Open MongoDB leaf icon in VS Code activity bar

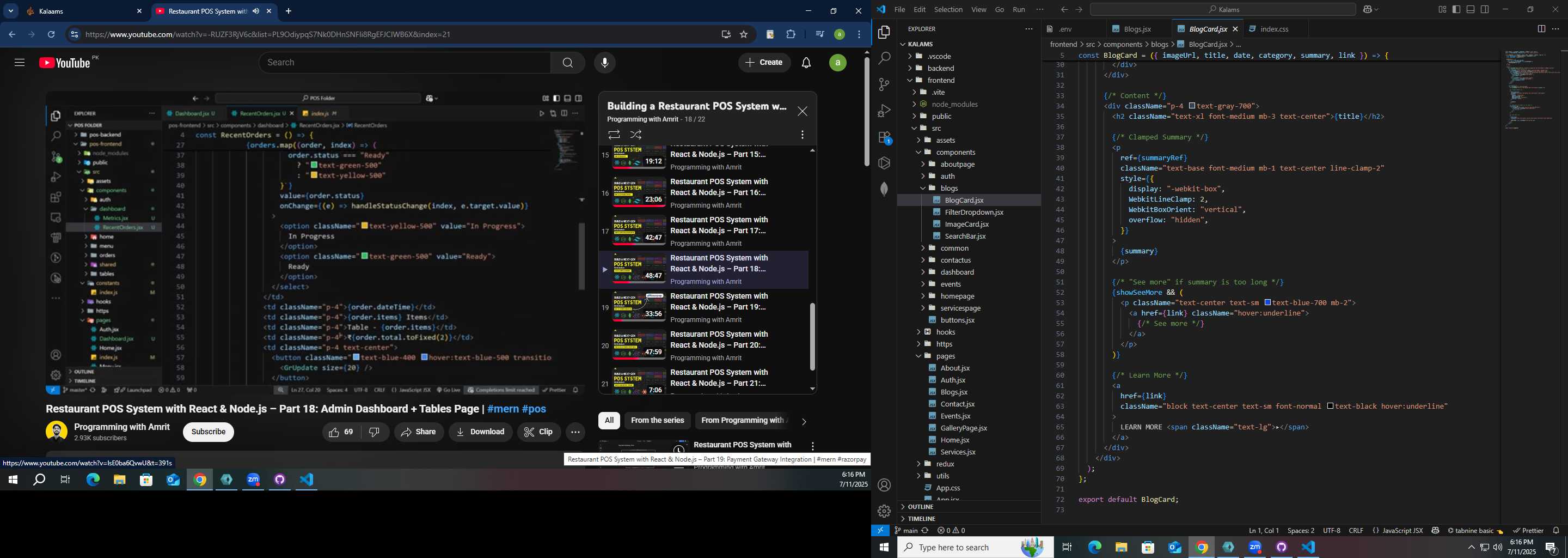pyautogui.click(x=884, y=189)
